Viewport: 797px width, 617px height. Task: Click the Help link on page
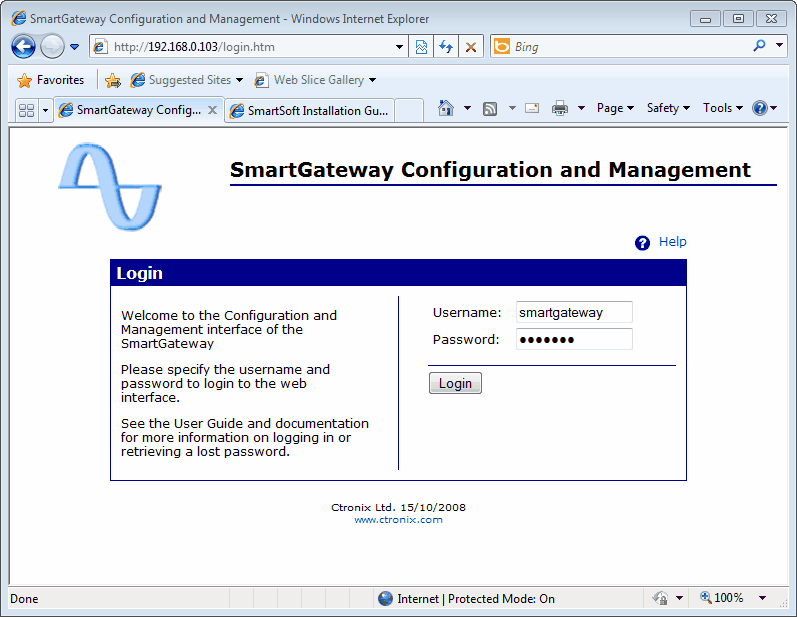click(672, 241)
